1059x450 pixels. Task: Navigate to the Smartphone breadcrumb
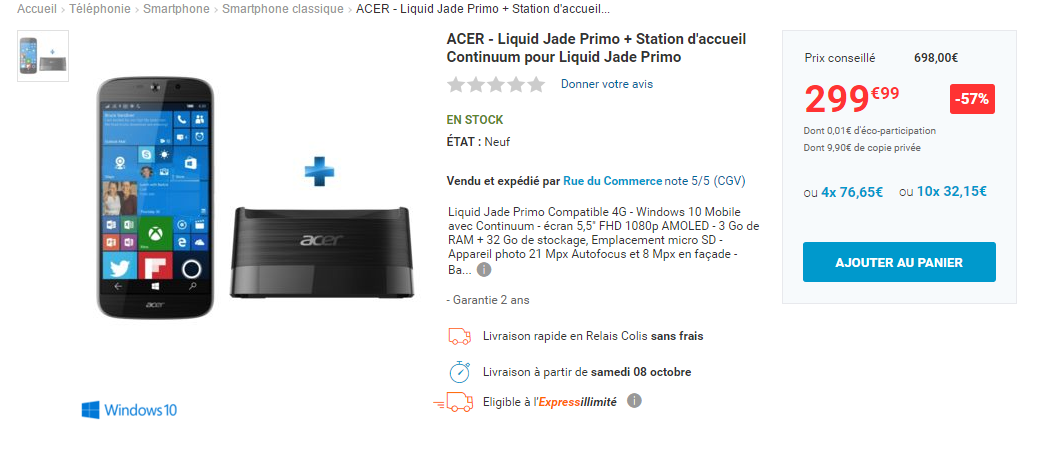(176, 9)
